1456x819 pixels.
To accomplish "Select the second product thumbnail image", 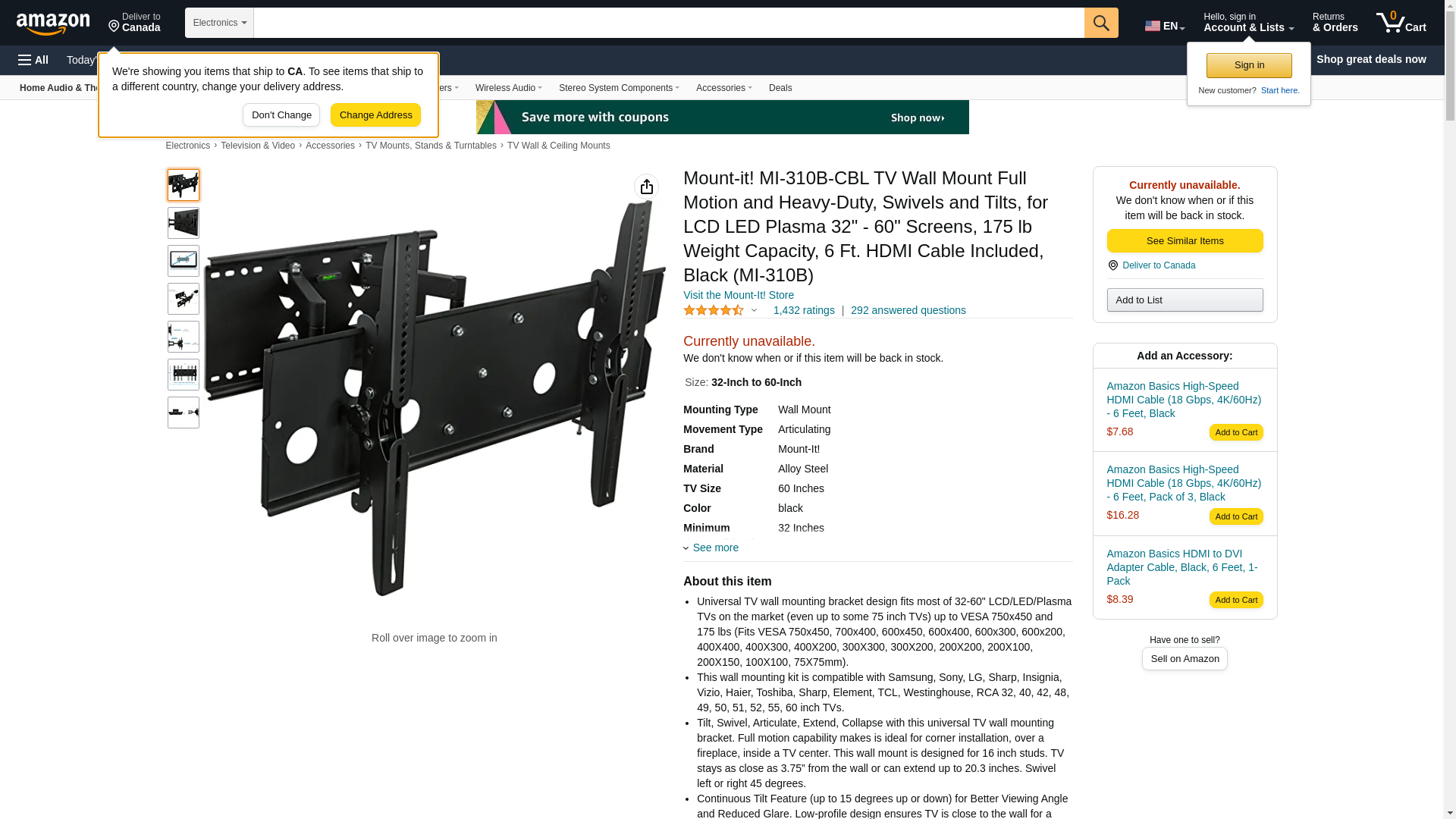I will pyautogui.click(x=184, y=223).
